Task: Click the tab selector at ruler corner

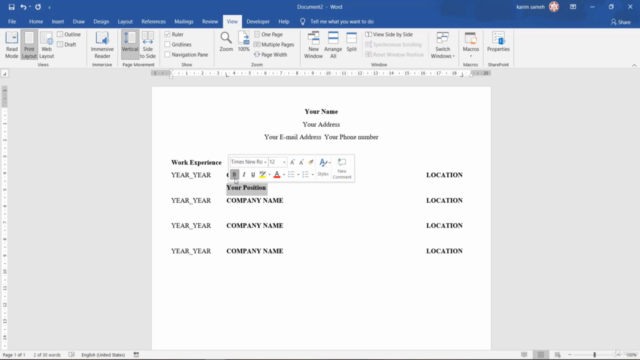Action: click(4, 73)
